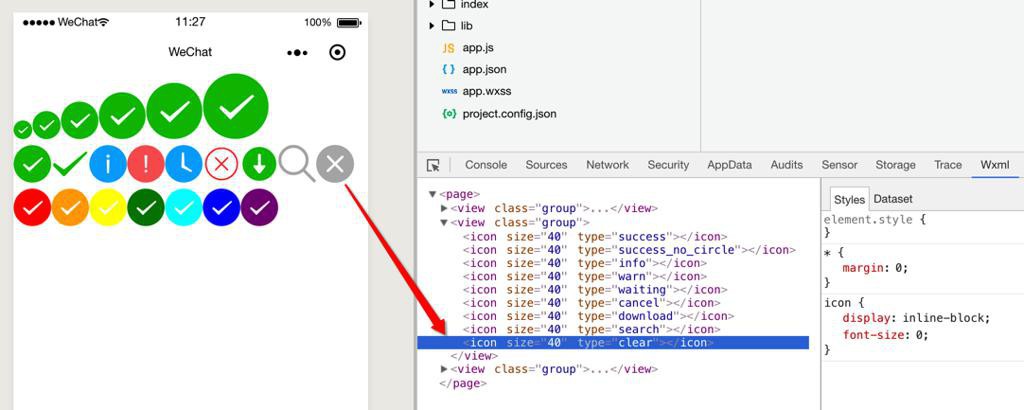Click the red warn exclamation icon
Screen dimensions: 1024x410
146,163
